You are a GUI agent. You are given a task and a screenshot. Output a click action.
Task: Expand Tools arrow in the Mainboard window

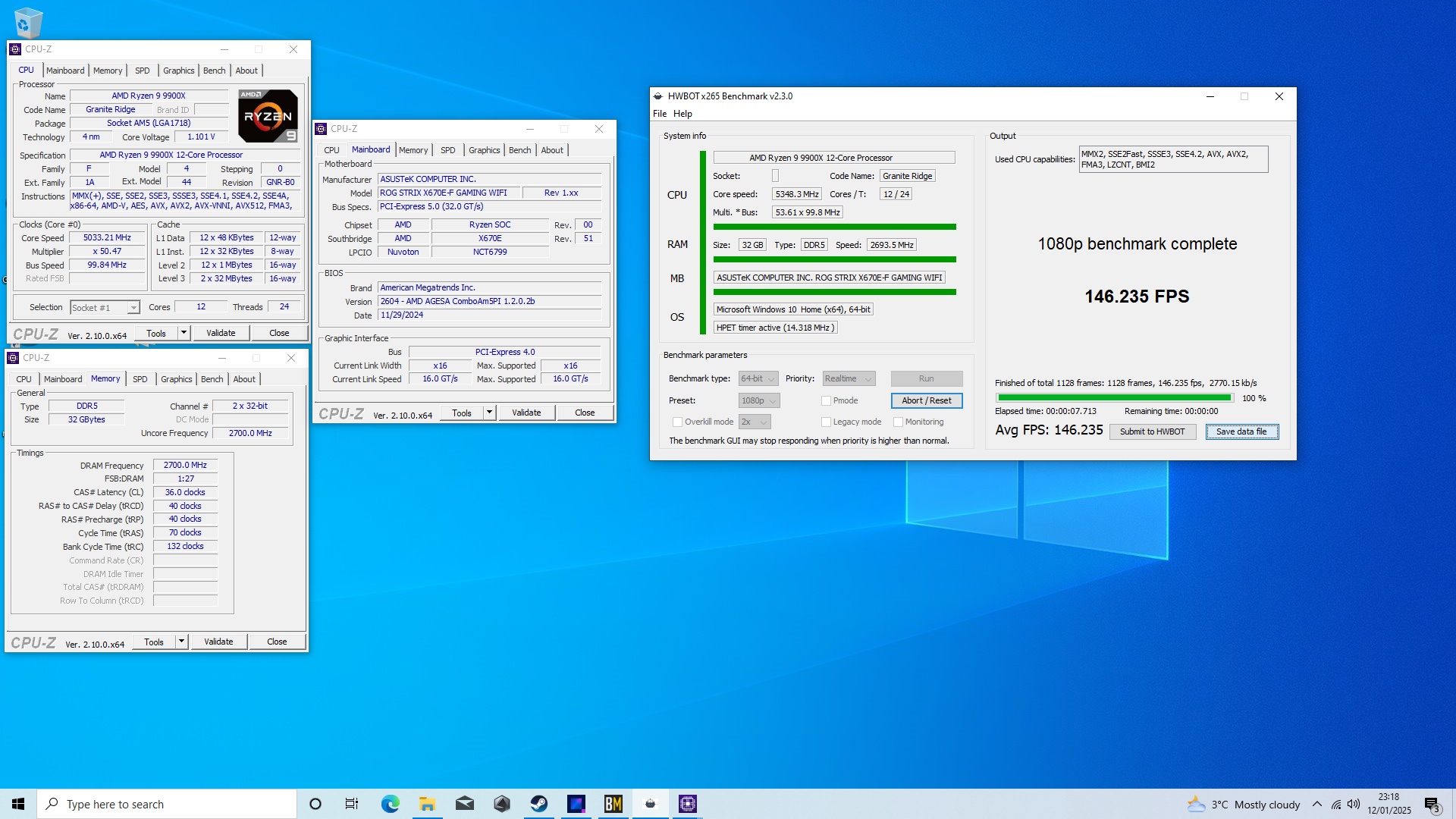(x=489, y=413)
